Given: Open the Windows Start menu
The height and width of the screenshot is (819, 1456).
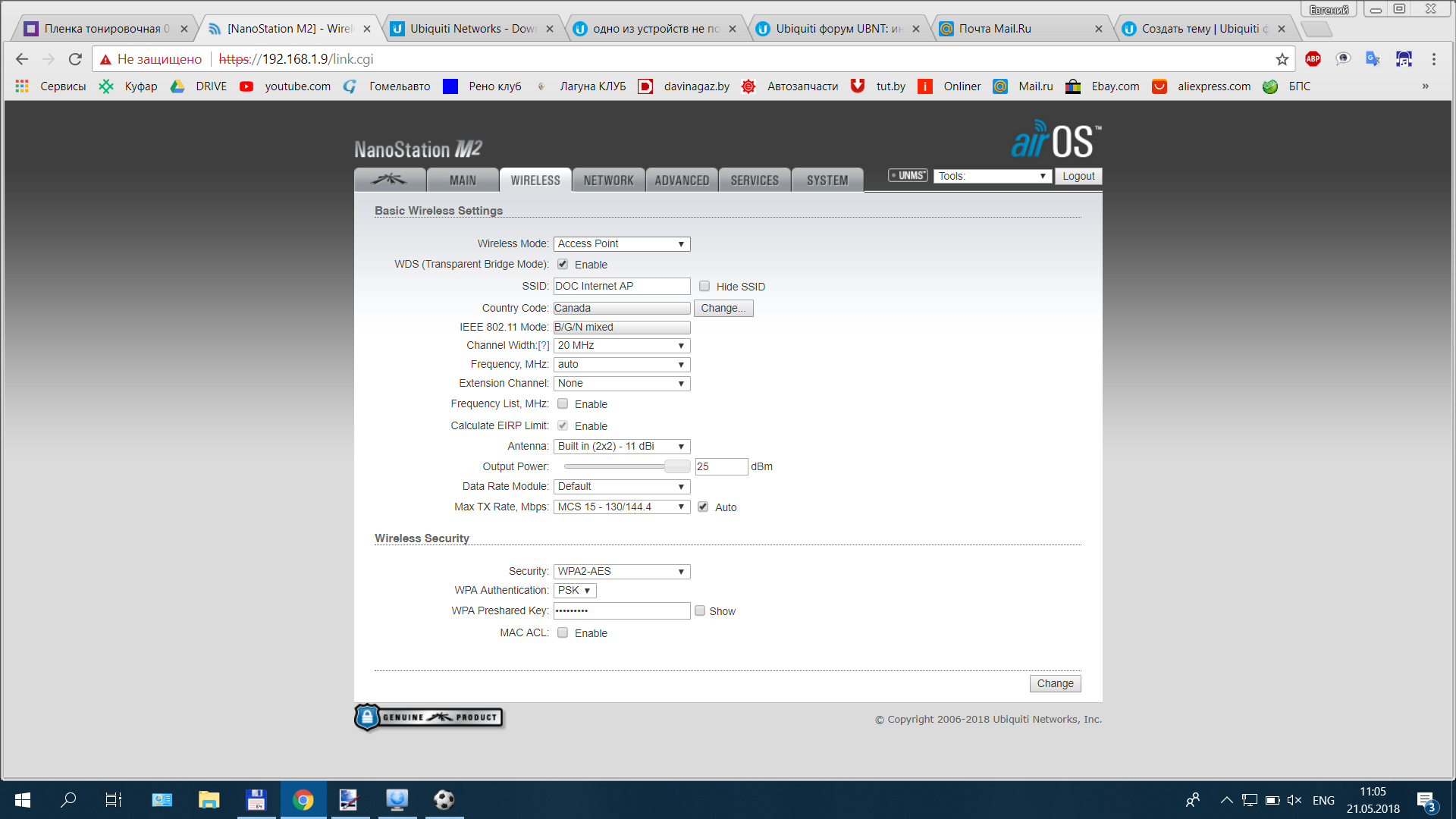Looking at the screenshot, I should tap(23, 800).
